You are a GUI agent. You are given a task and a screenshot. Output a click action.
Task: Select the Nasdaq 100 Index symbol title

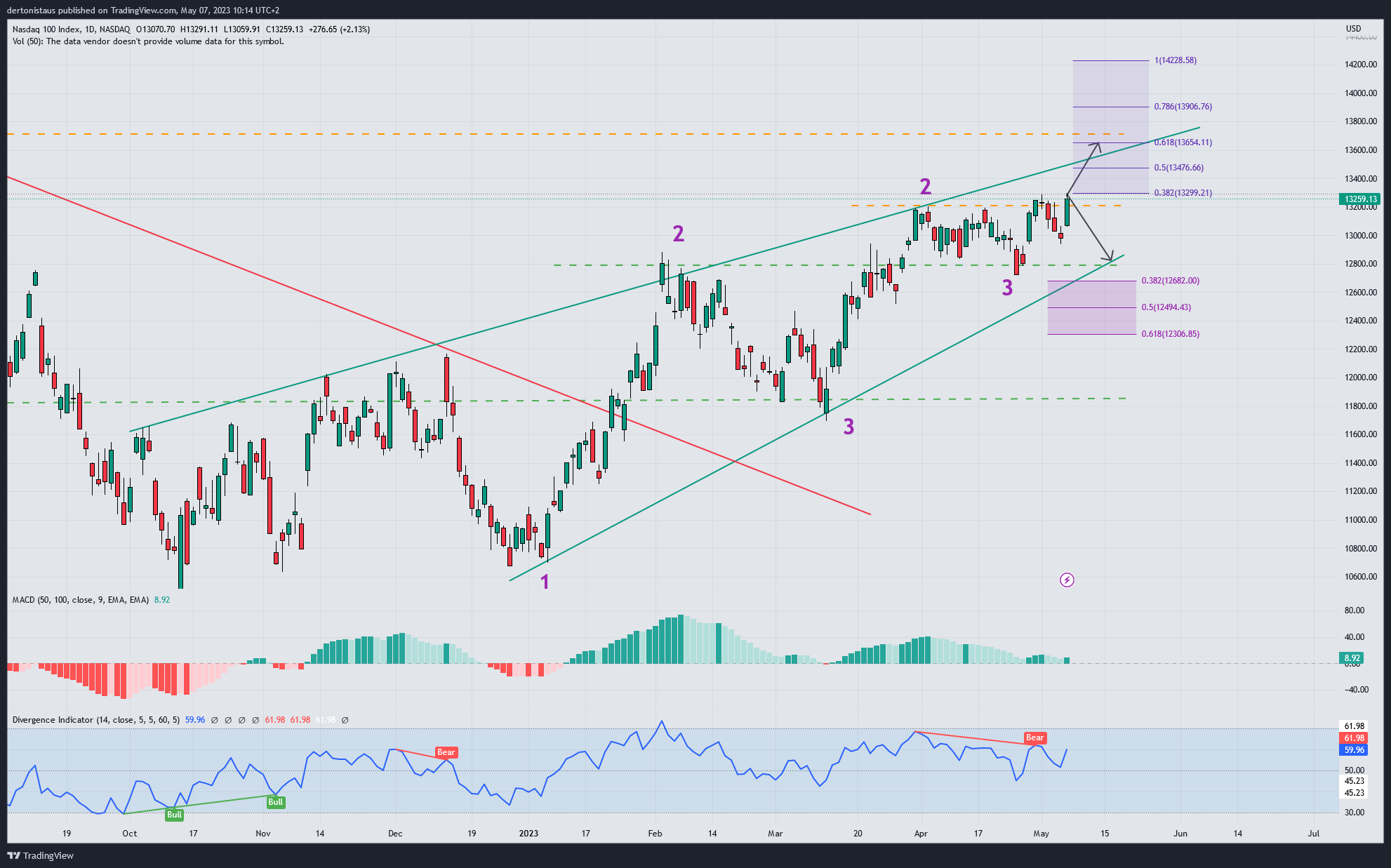[x=46, y=29]
